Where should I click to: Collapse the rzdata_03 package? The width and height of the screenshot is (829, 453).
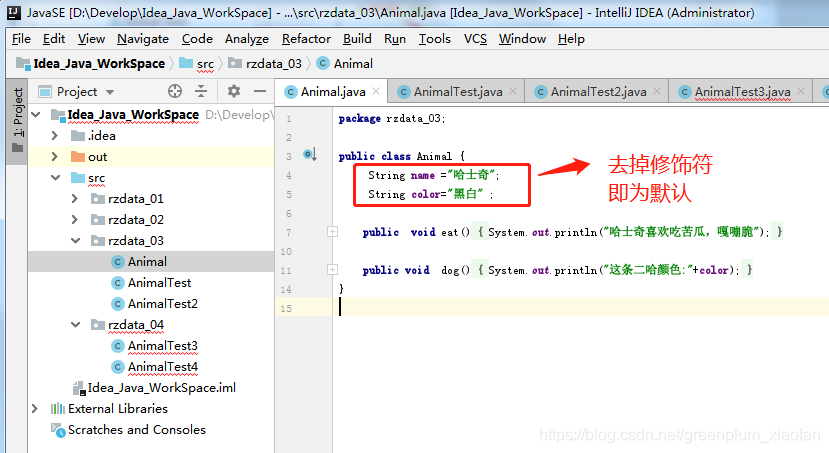(x=76, y=241)
